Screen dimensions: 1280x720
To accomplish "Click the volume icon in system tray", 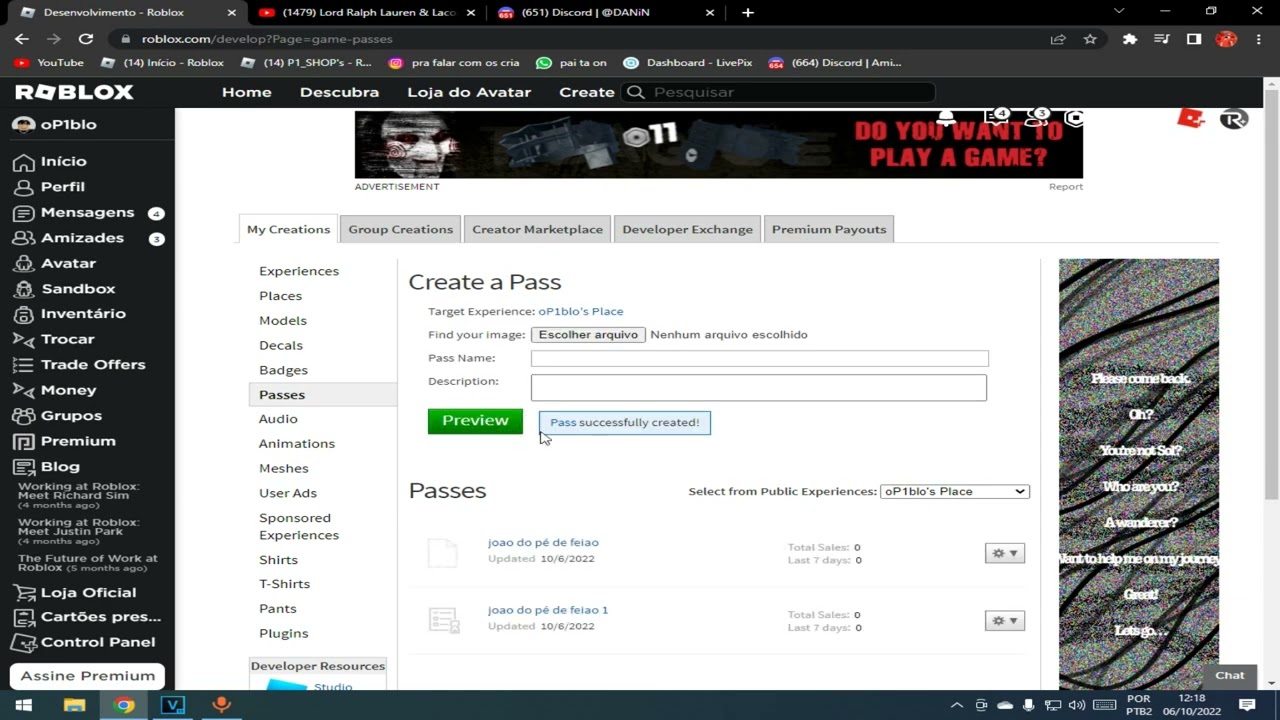I will (1077, 705).
